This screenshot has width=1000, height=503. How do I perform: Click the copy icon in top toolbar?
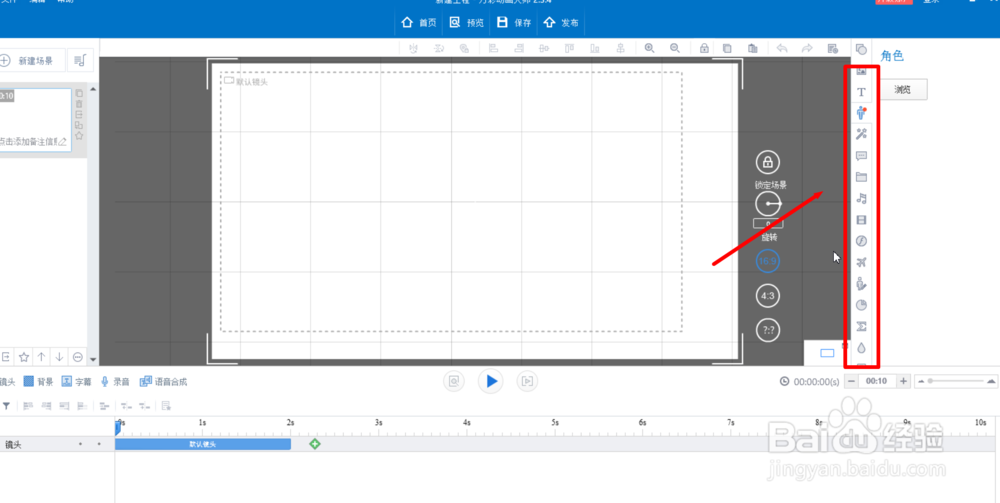[727, 48]
